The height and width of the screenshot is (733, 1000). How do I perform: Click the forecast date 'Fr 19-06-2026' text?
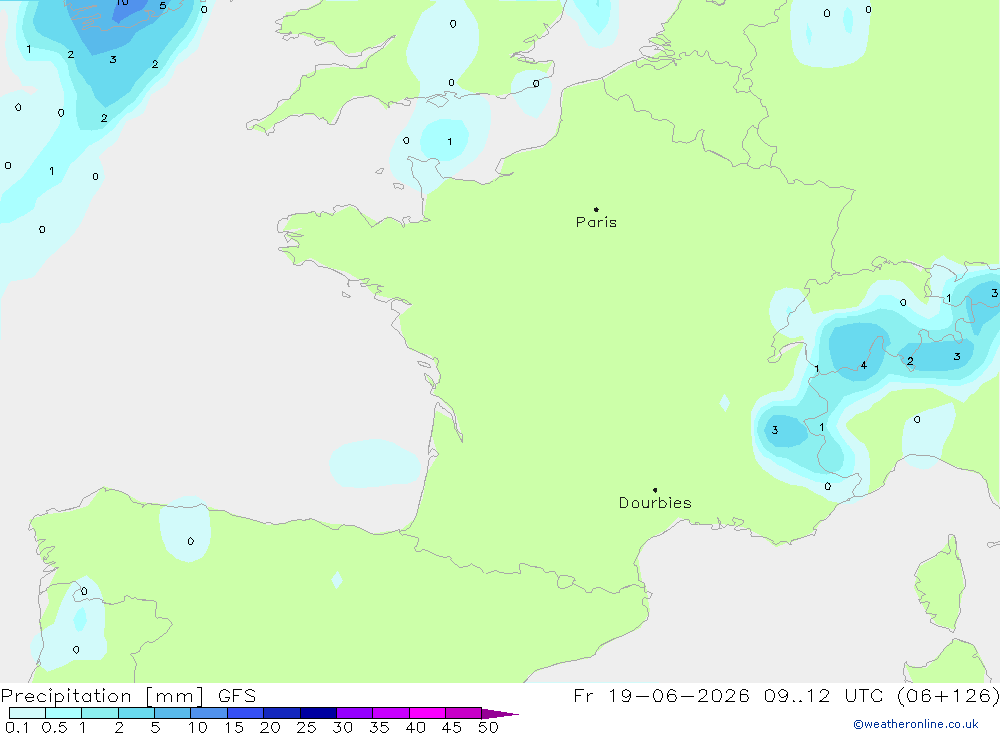click(661, 695)
